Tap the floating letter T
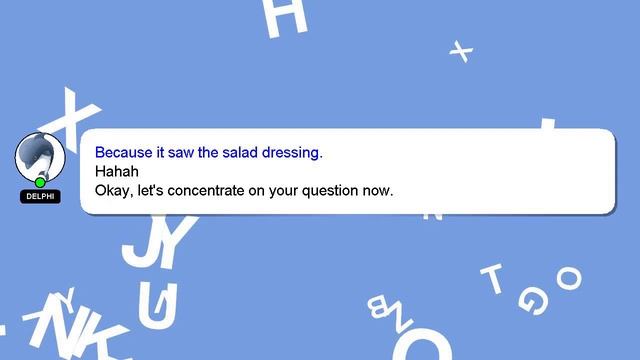This screenshot has height=360, width=640. coord(493,278)
